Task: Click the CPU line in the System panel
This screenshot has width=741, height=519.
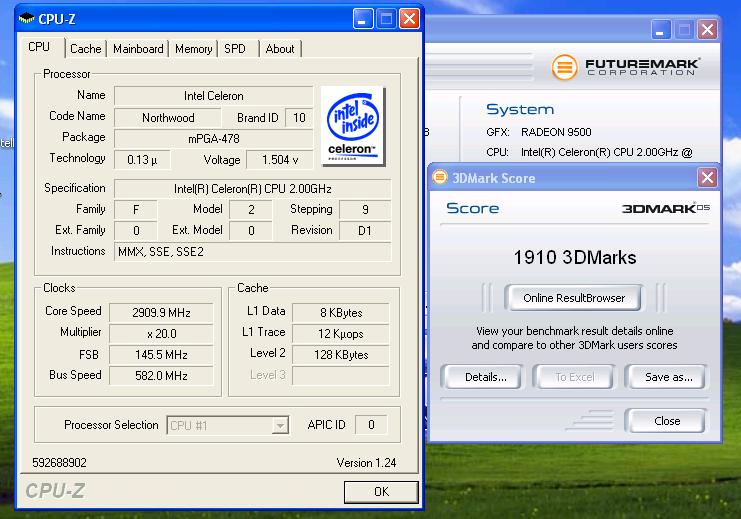Action: click(589, 152)
